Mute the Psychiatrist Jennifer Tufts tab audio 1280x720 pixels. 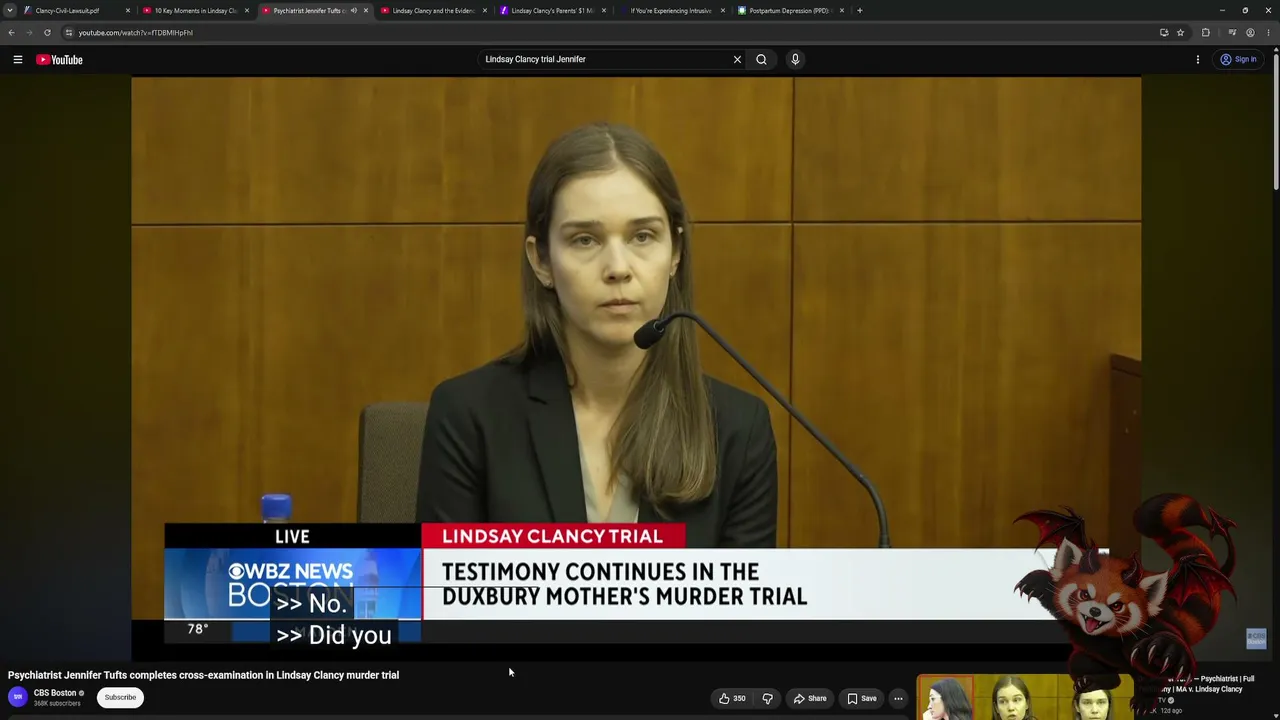(x=353, y=10)
